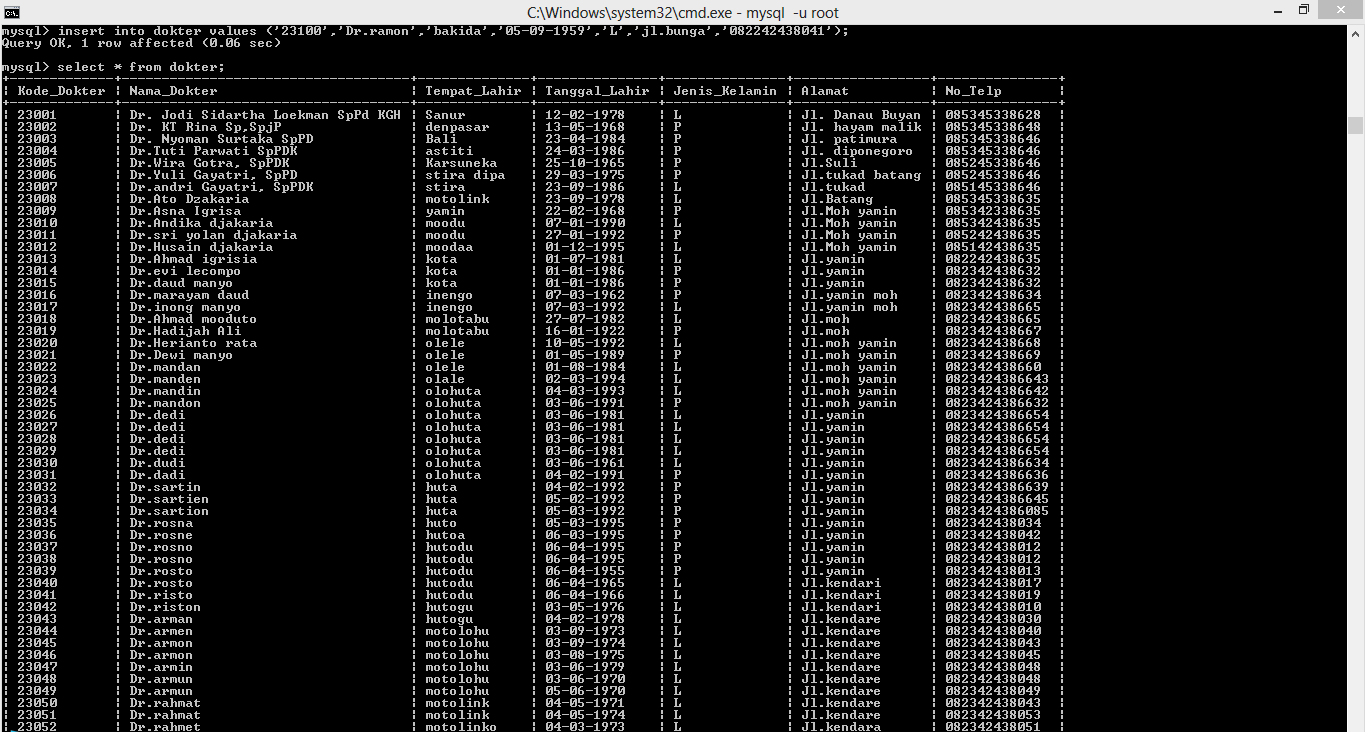Click name Dr.Andika djakaria
The height and width of the screenshot is (732, 1365).
(201, 223)
